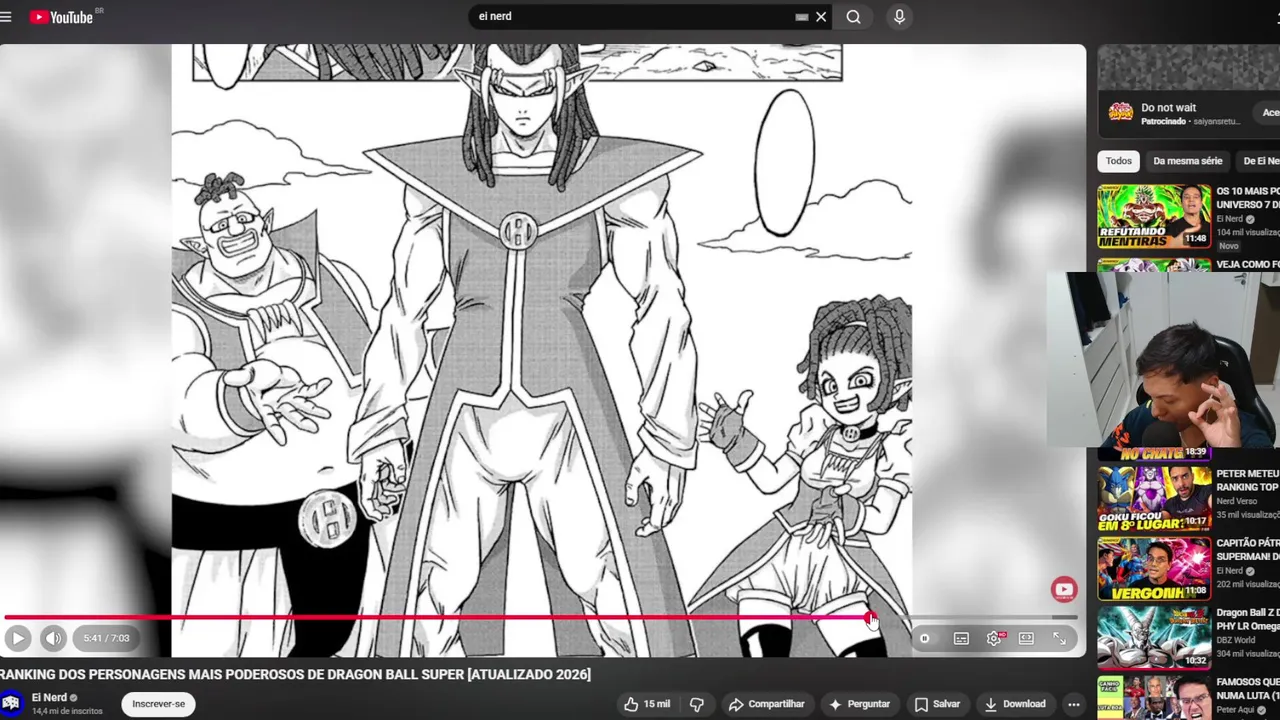1280x720 pixels.
Task: Click the ad's colorful game logo
Action: click(1121, 112)
